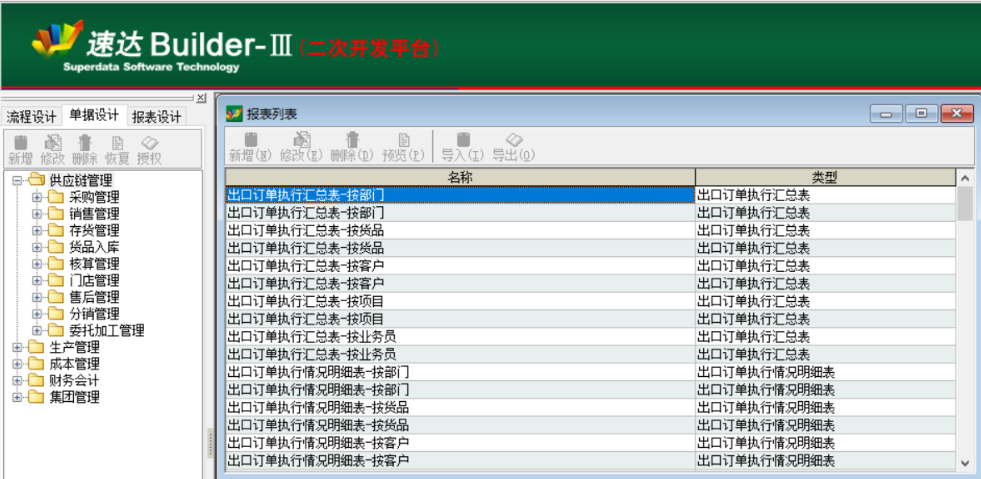Viewport: 981px width, 479px height.
Task: Click the 名称 column header
Action: pyautogui.click(x=460, y=177)
